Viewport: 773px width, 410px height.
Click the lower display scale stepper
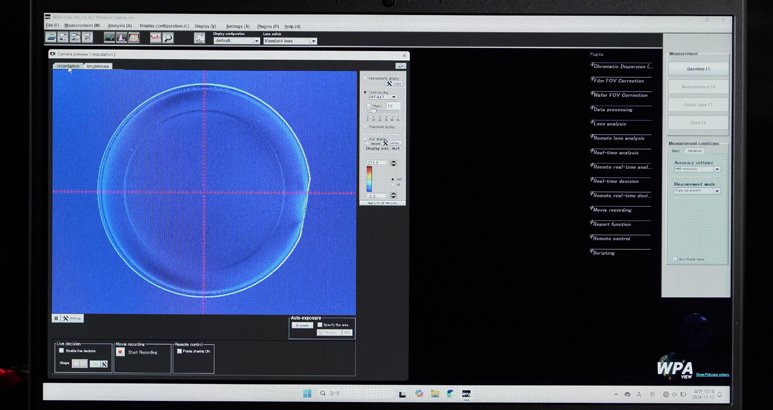pos(393,195)
